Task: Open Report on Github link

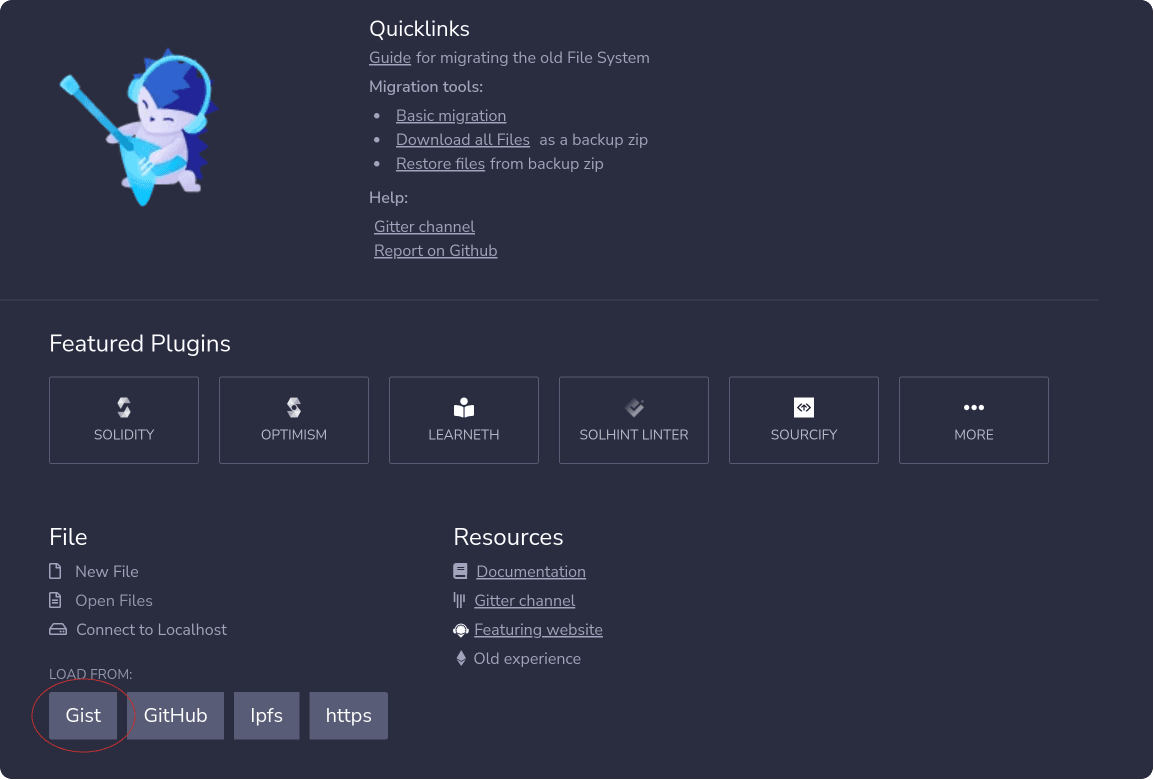Action: [436, 251]
